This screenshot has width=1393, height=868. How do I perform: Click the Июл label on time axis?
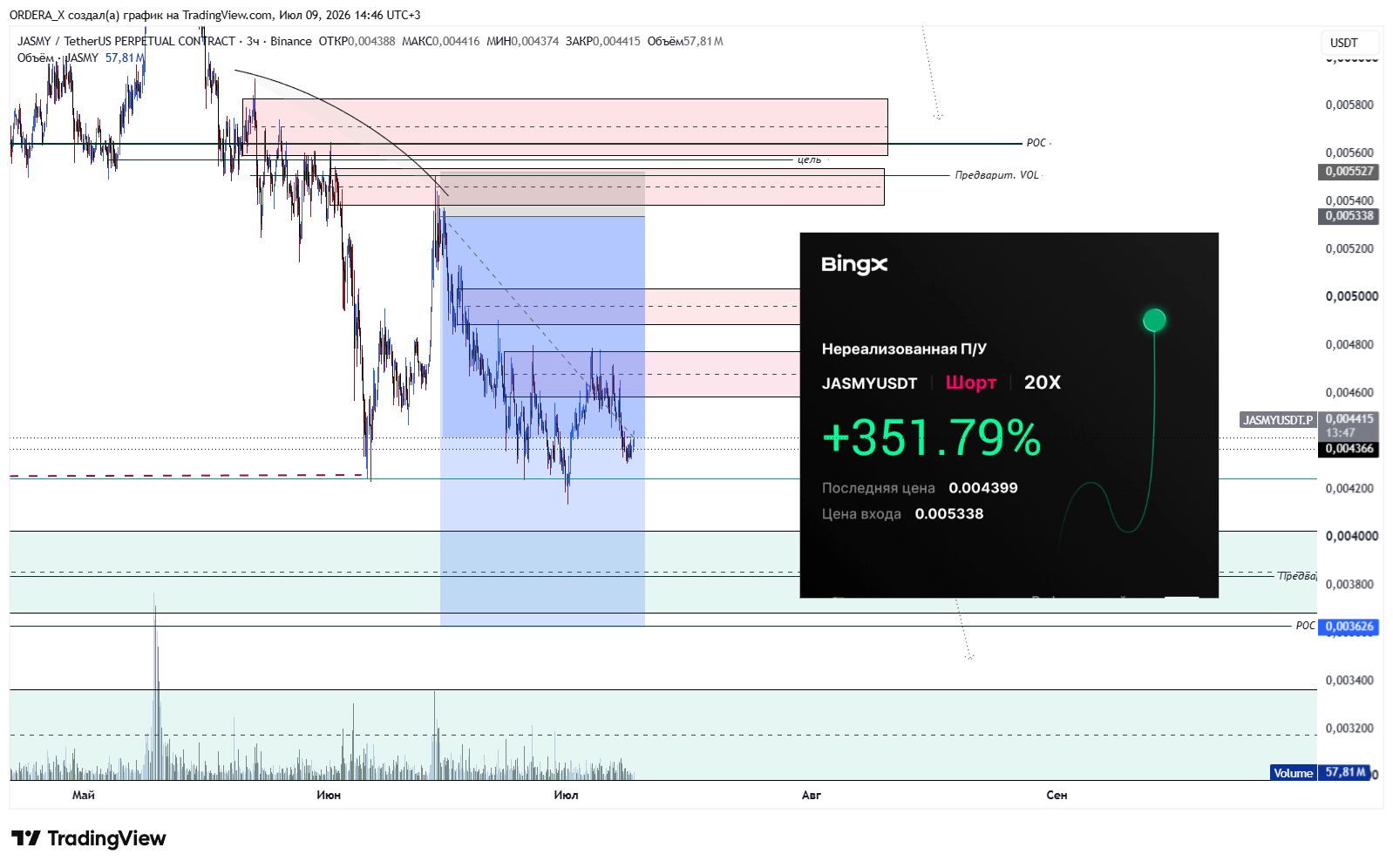coord(566,795)
